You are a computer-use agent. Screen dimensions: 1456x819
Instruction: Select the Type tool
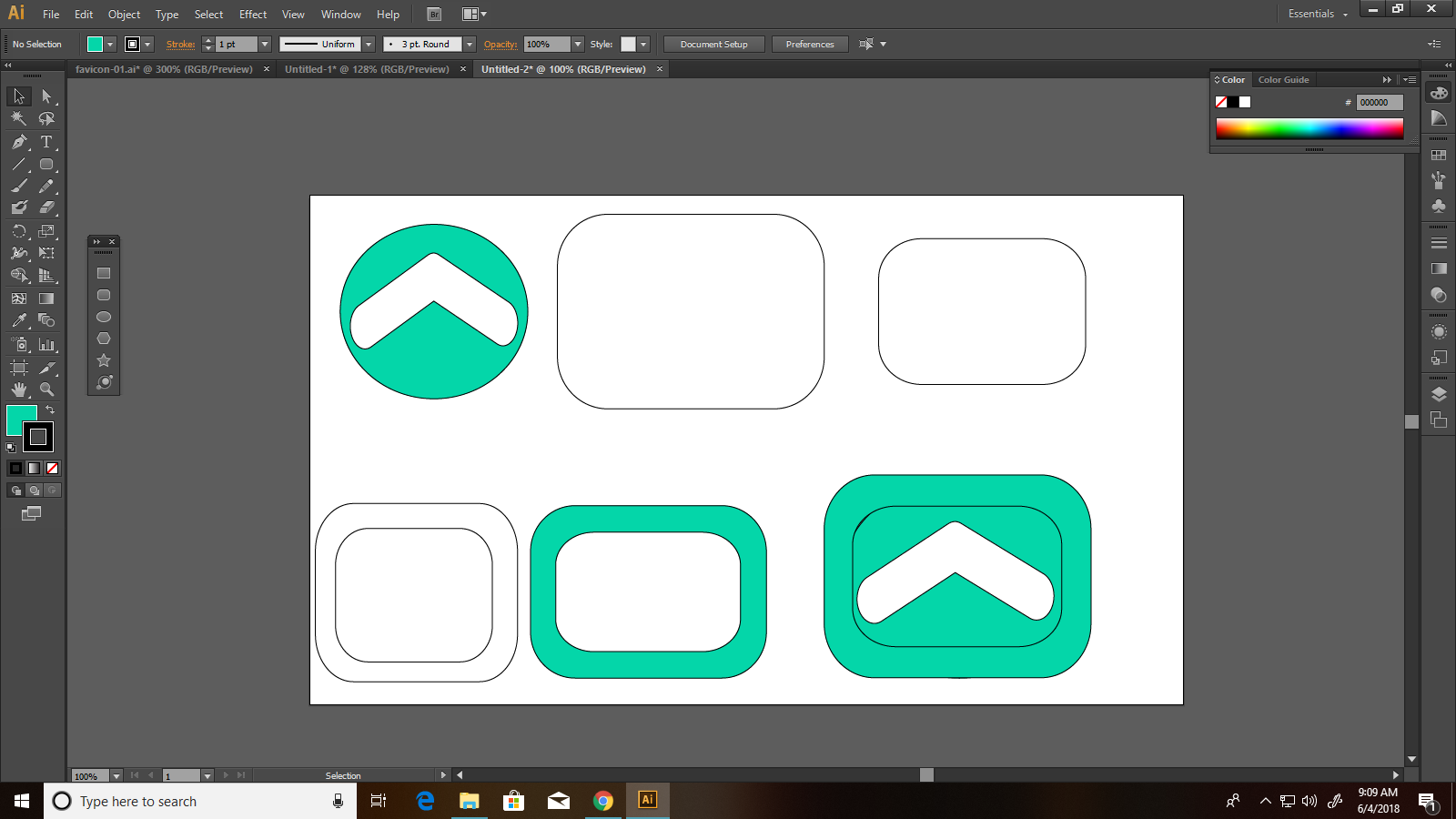coord(46,142)
